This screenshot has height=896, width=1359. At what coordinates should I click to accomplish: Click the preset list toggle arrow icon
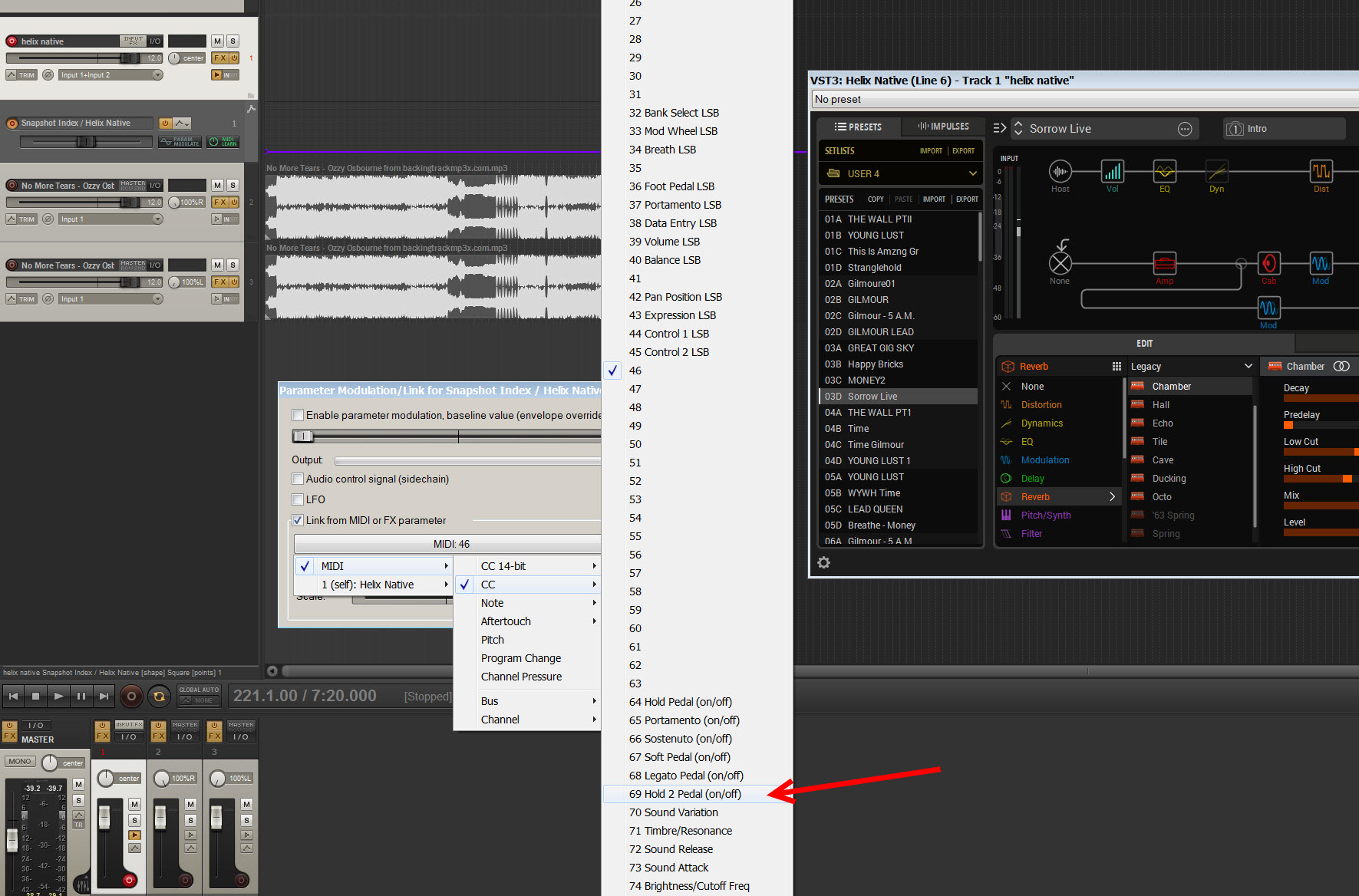pyautogui.click(x=999, y=129)
